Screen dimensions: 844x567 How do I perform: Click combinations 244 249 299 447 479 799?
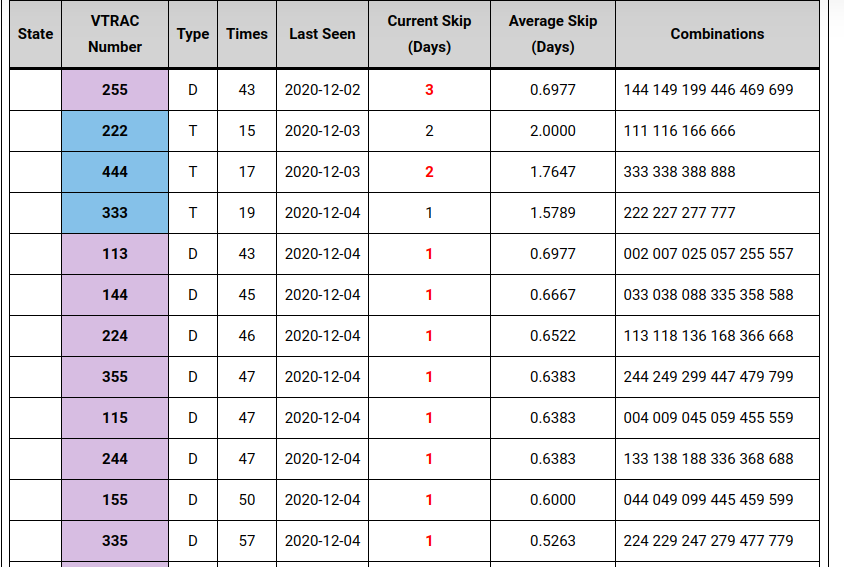[x=708, y=376]
